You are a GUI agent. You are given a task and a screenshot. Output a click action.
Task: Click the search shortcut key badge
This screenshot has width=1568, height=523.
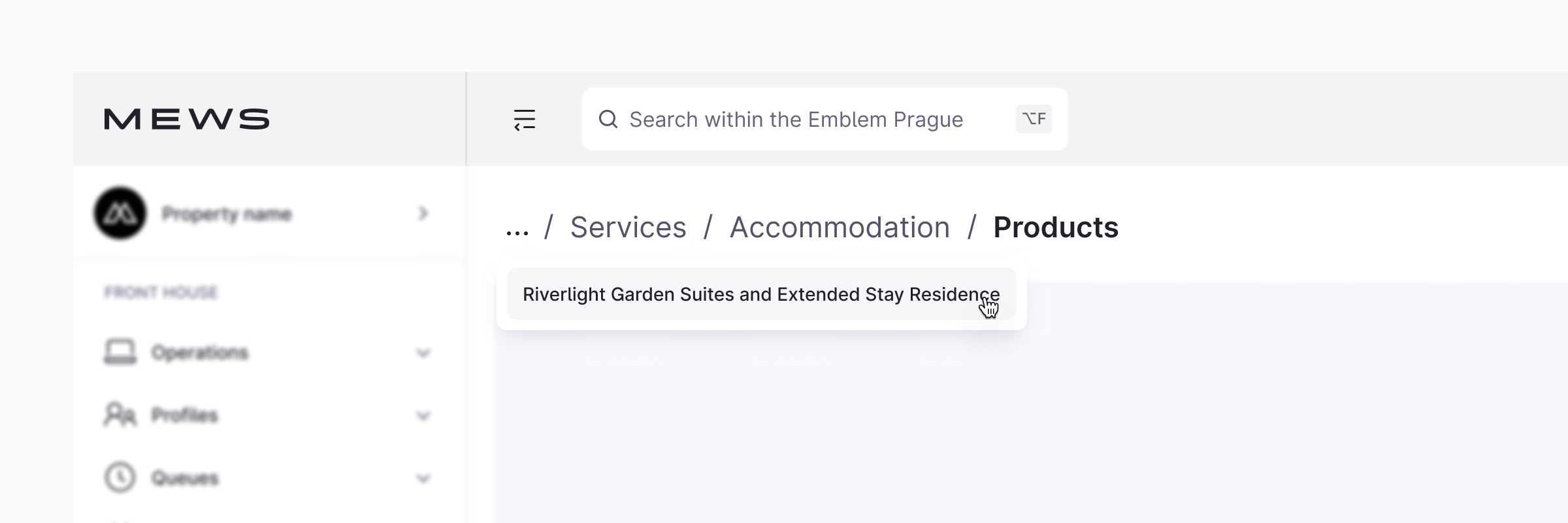click(1034, 119)
